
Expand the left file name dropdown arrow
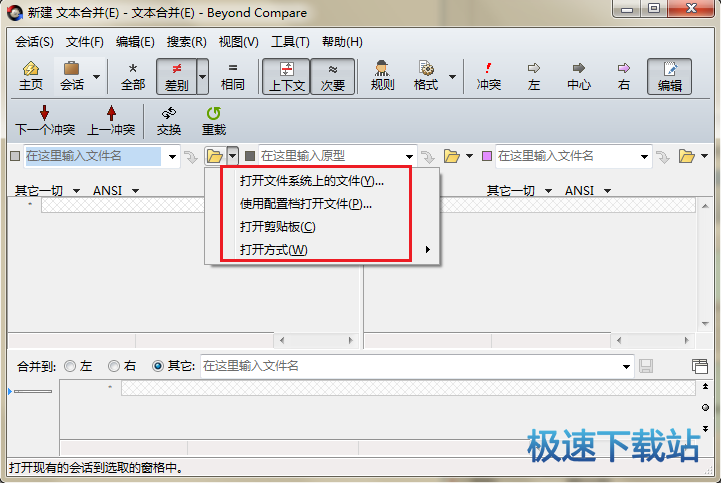click(x=172, y=156)
